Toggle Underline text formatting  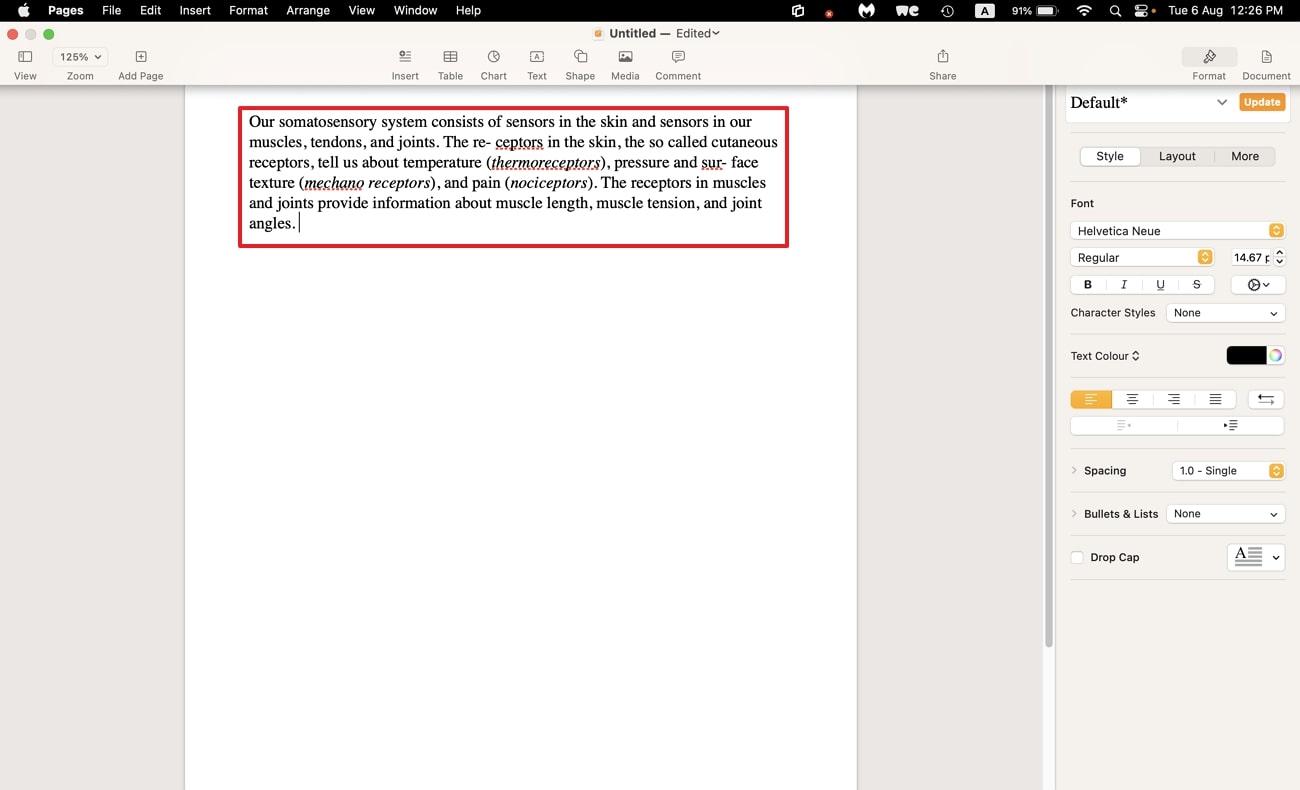(x=1160, y=285)
